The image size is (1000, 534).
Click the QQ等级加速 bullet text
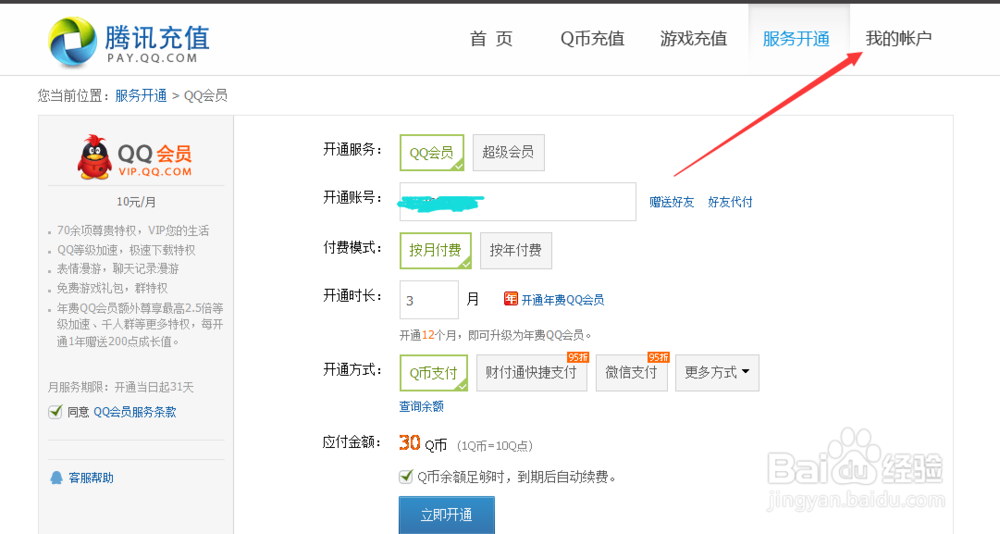[x=126, y=250]
